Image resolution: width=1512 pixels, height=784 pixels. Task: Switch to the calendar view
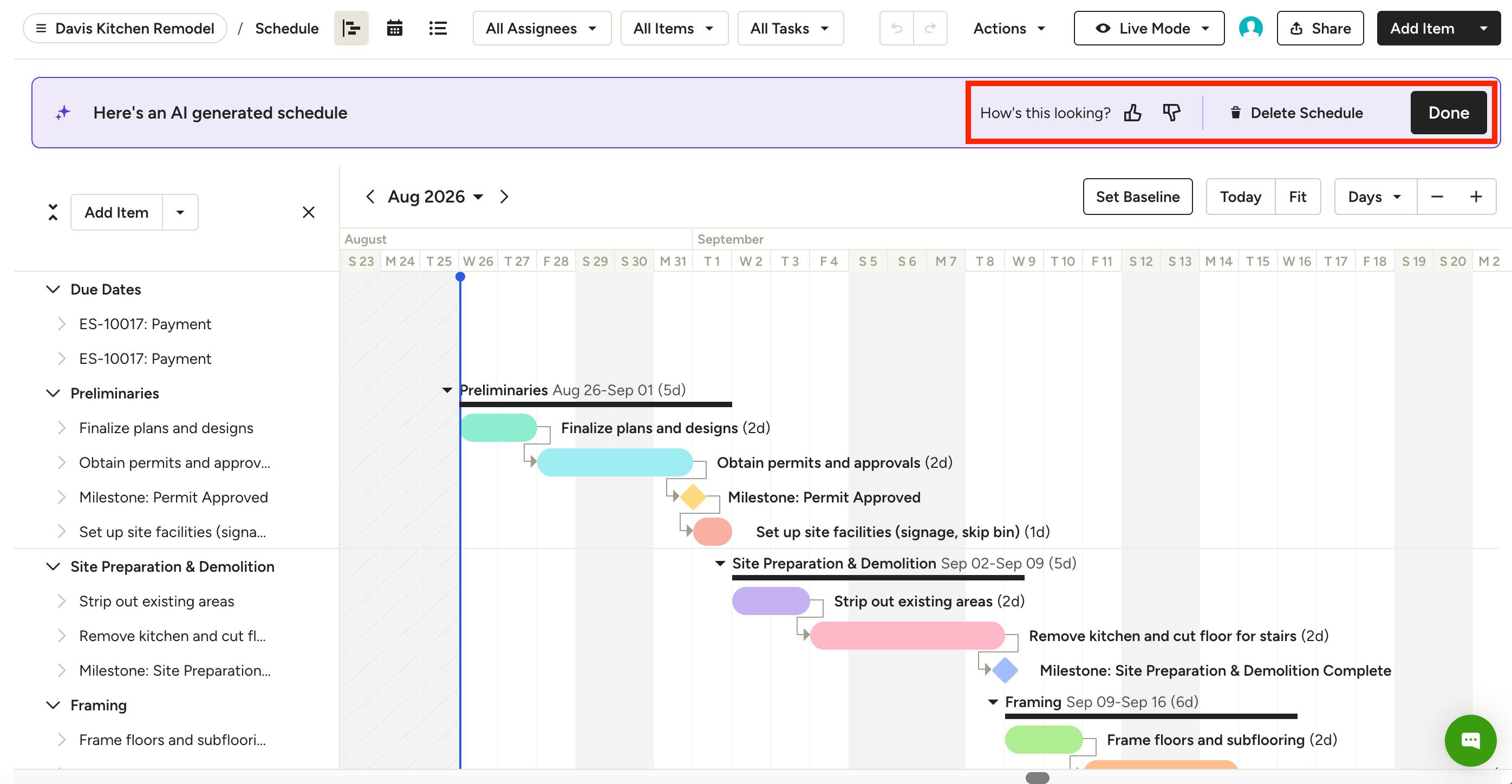[x=394, y=28]
